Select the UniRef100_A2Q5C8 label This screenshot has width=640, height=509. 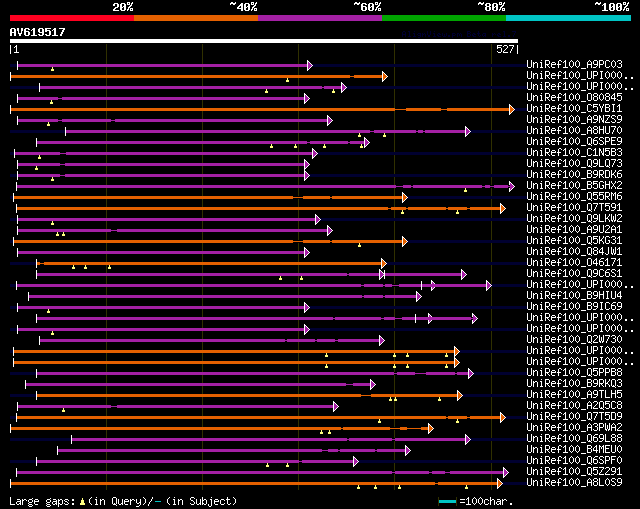574,405
